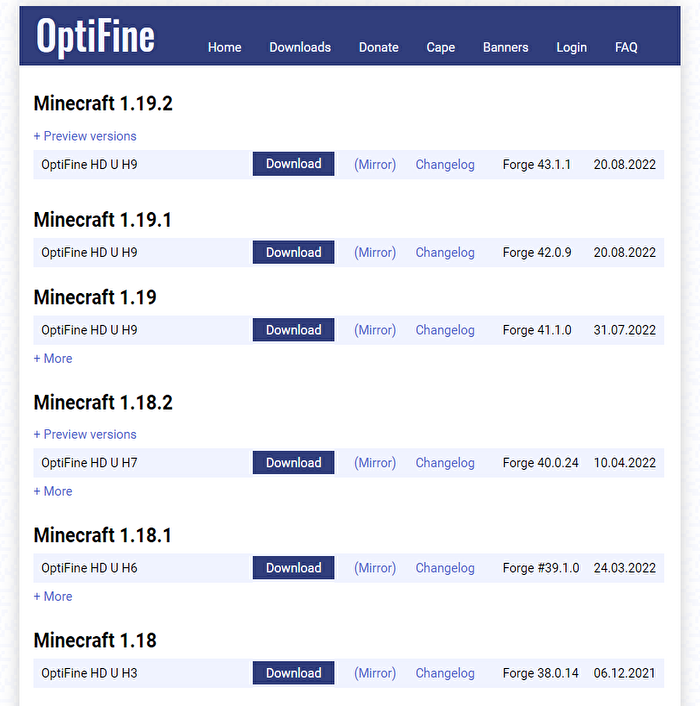
Task: Click the Forge 38.0.14 text
Action: (x=540, y=673)
